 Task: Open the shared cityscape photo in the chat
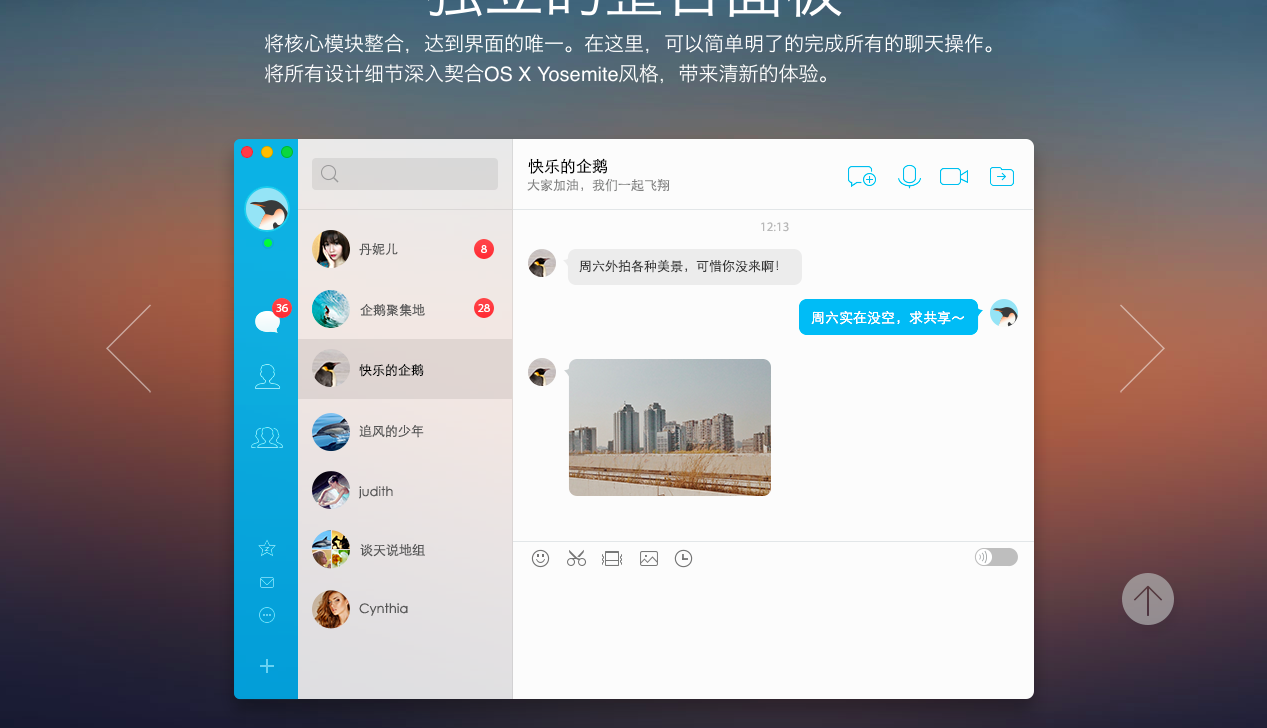click(669, 427)
